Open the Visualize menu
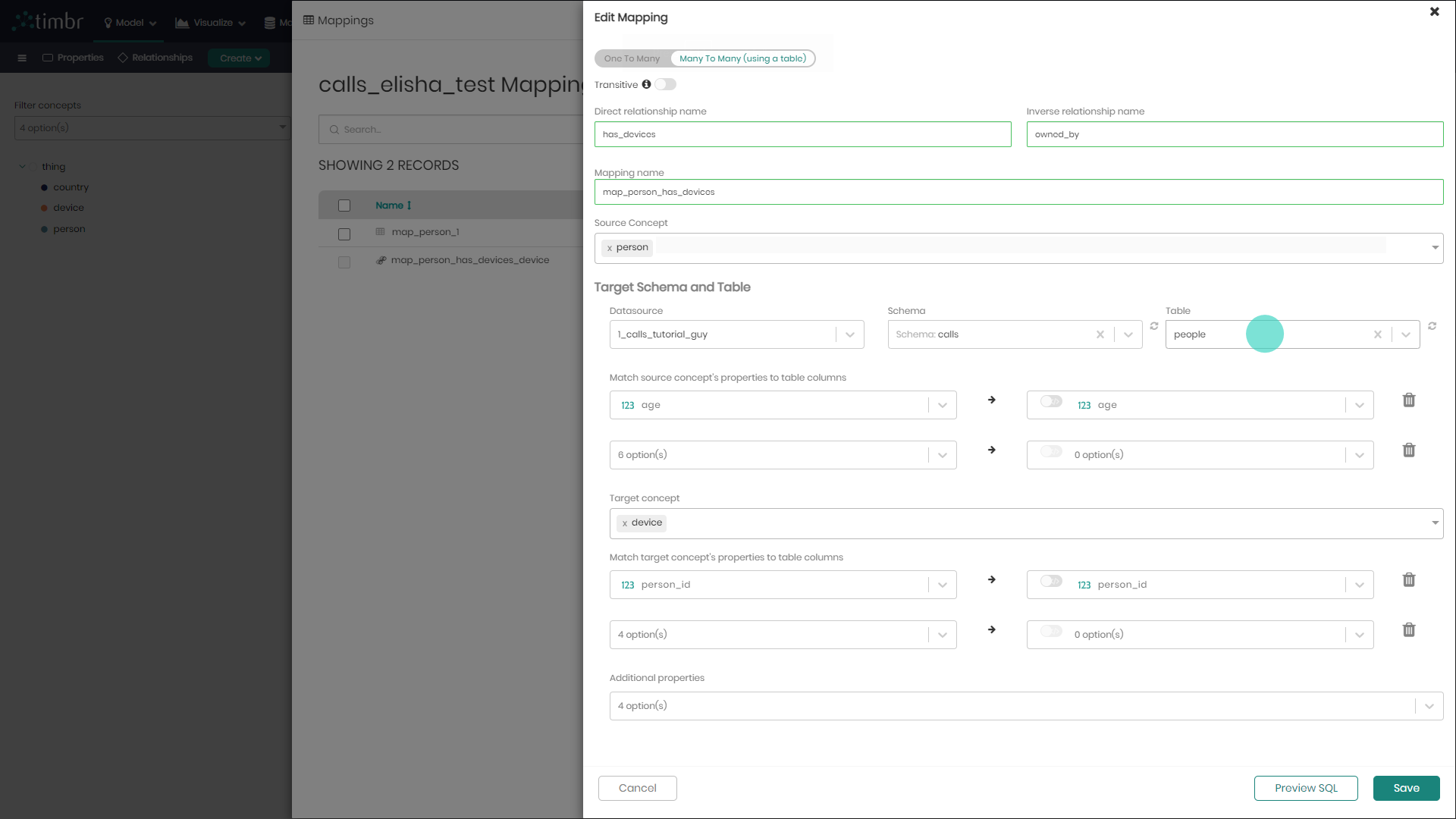Viewport: 1456px width, 819px height. tap(210, 23)
